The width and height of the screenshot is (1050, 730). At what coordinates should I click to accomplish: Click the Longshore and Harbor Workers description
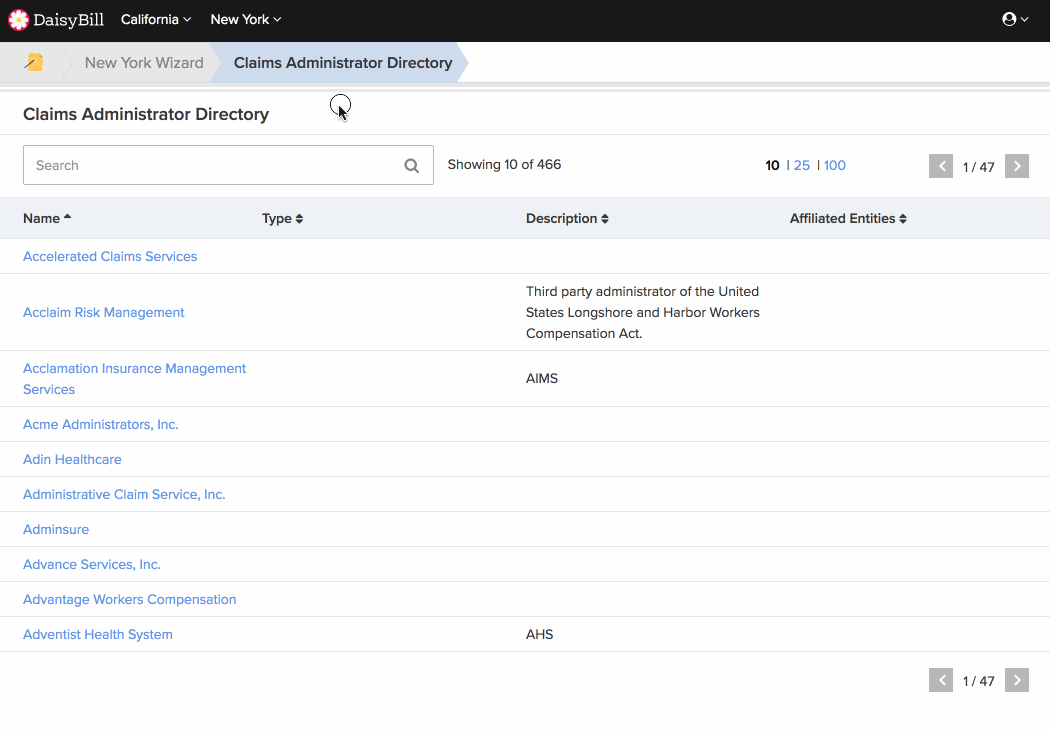pyautogui.click(x=643, y=312)
